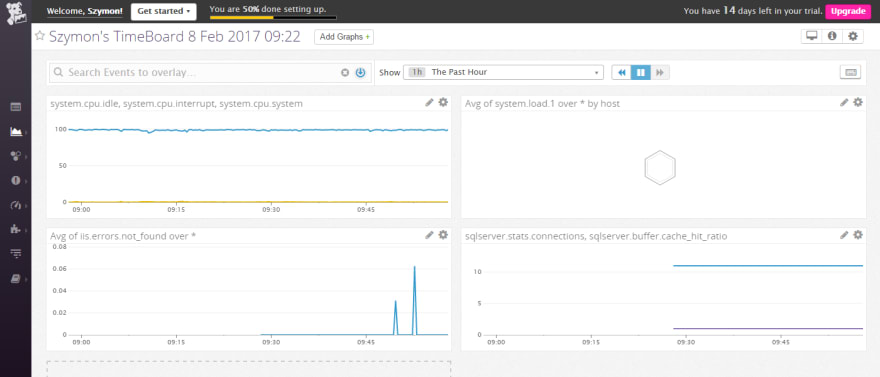Image resolution: width=880 pixels, height=377 pixels.
Task: Click "Welcome, Szymon!" text
Action: pos(85,11)
